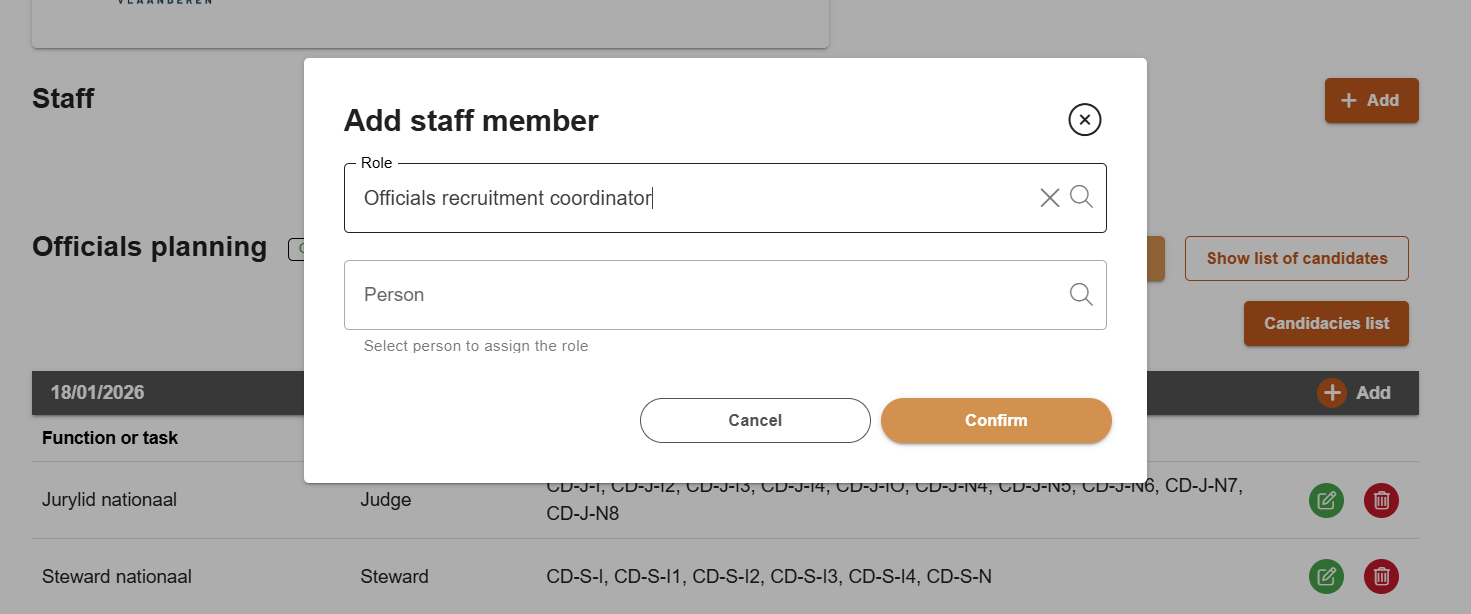
Task: Select the Jurylid nationaal function text
Action: 109,499
